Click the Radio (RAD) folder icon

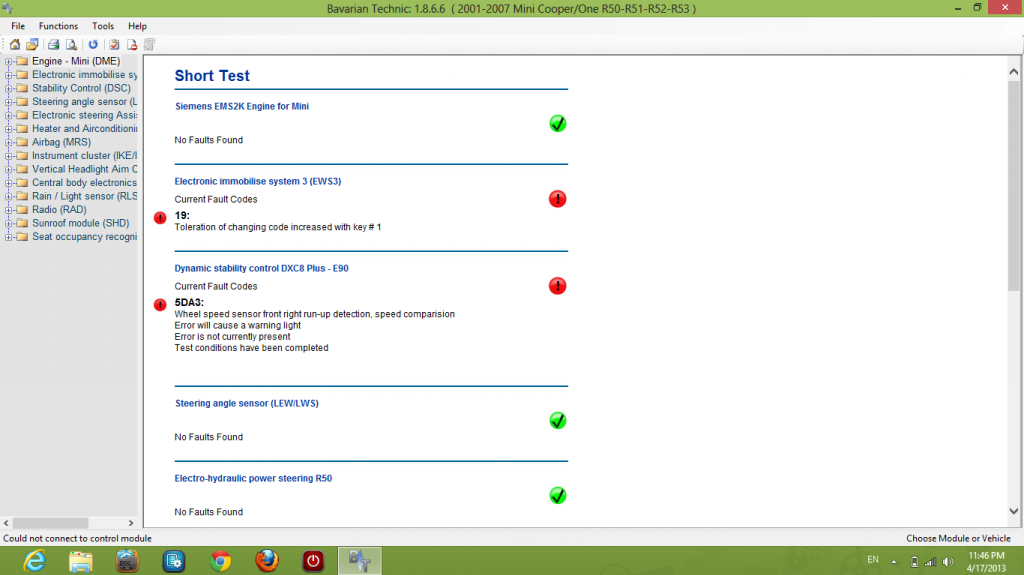coord(22,209)
